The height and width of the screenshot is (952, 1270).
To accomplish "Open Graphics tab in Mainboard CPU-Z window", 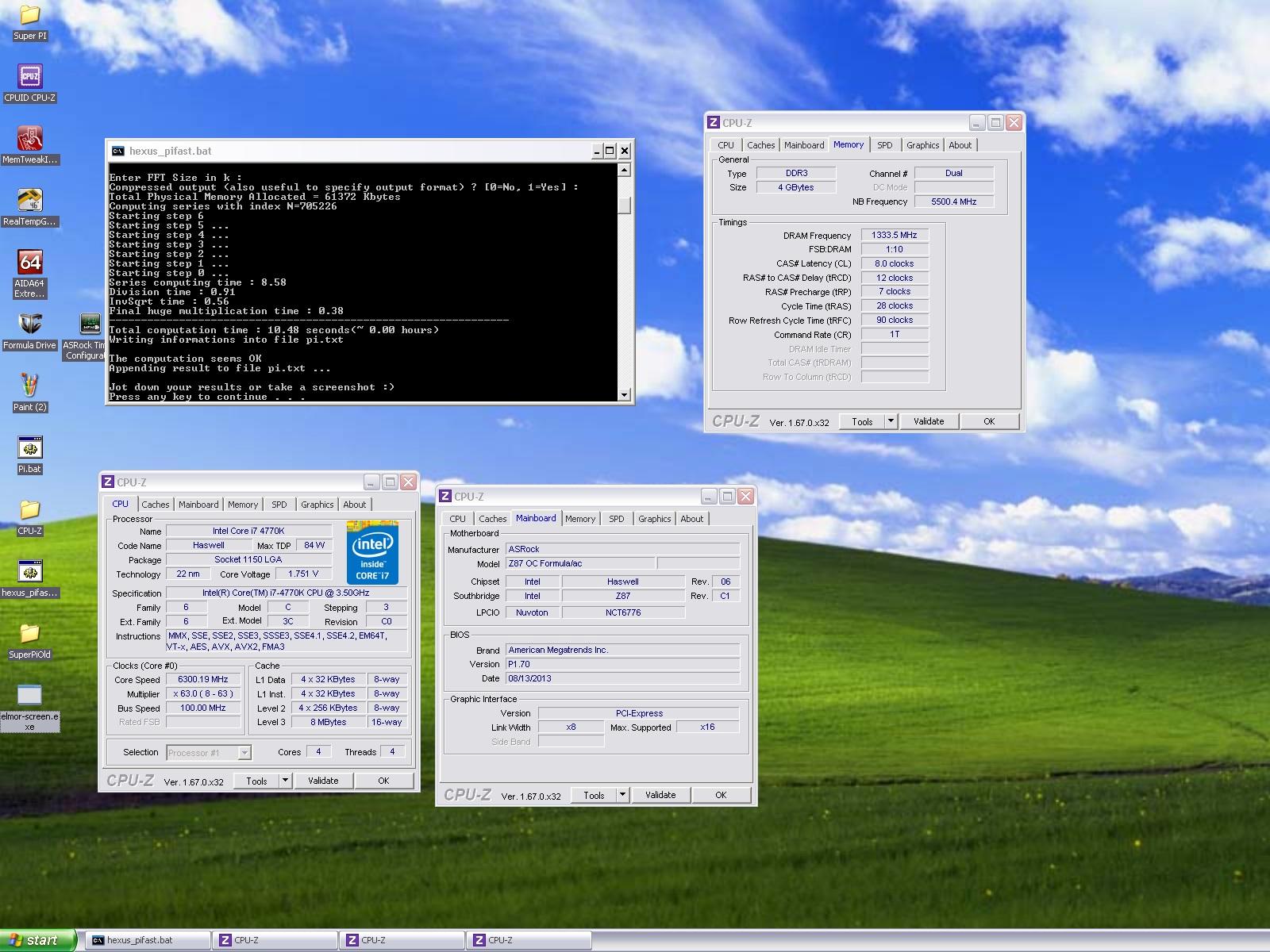I will click(x=654, y=519).
